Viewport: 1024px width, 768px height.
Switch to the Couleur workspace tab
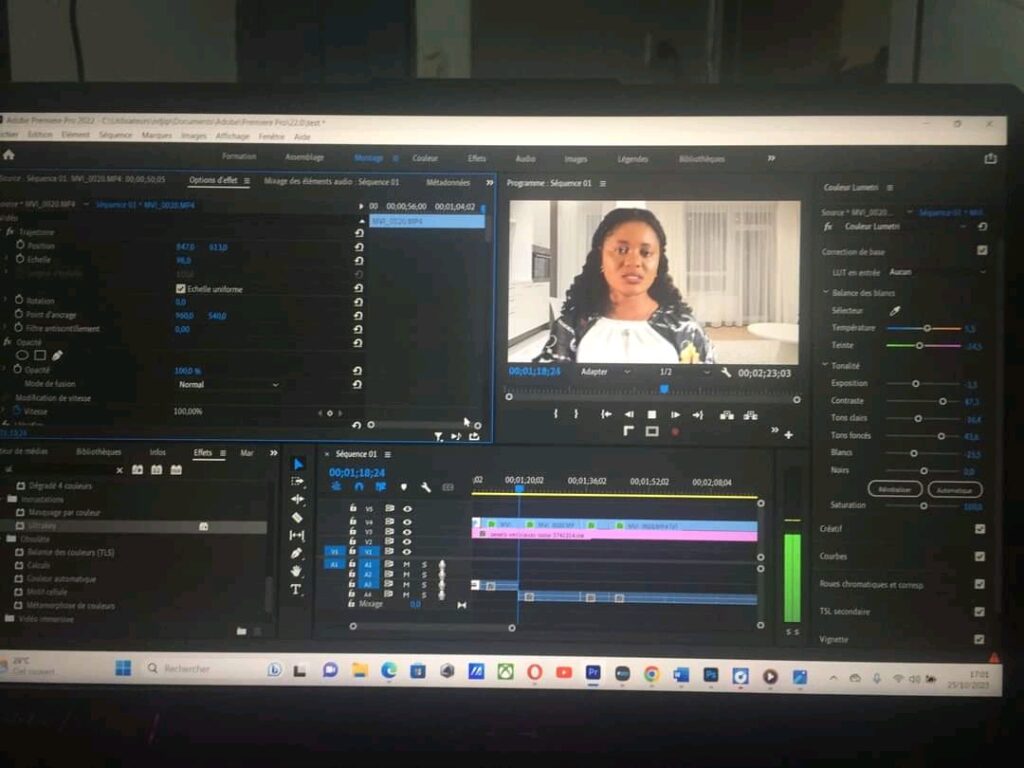coord(425,158)
